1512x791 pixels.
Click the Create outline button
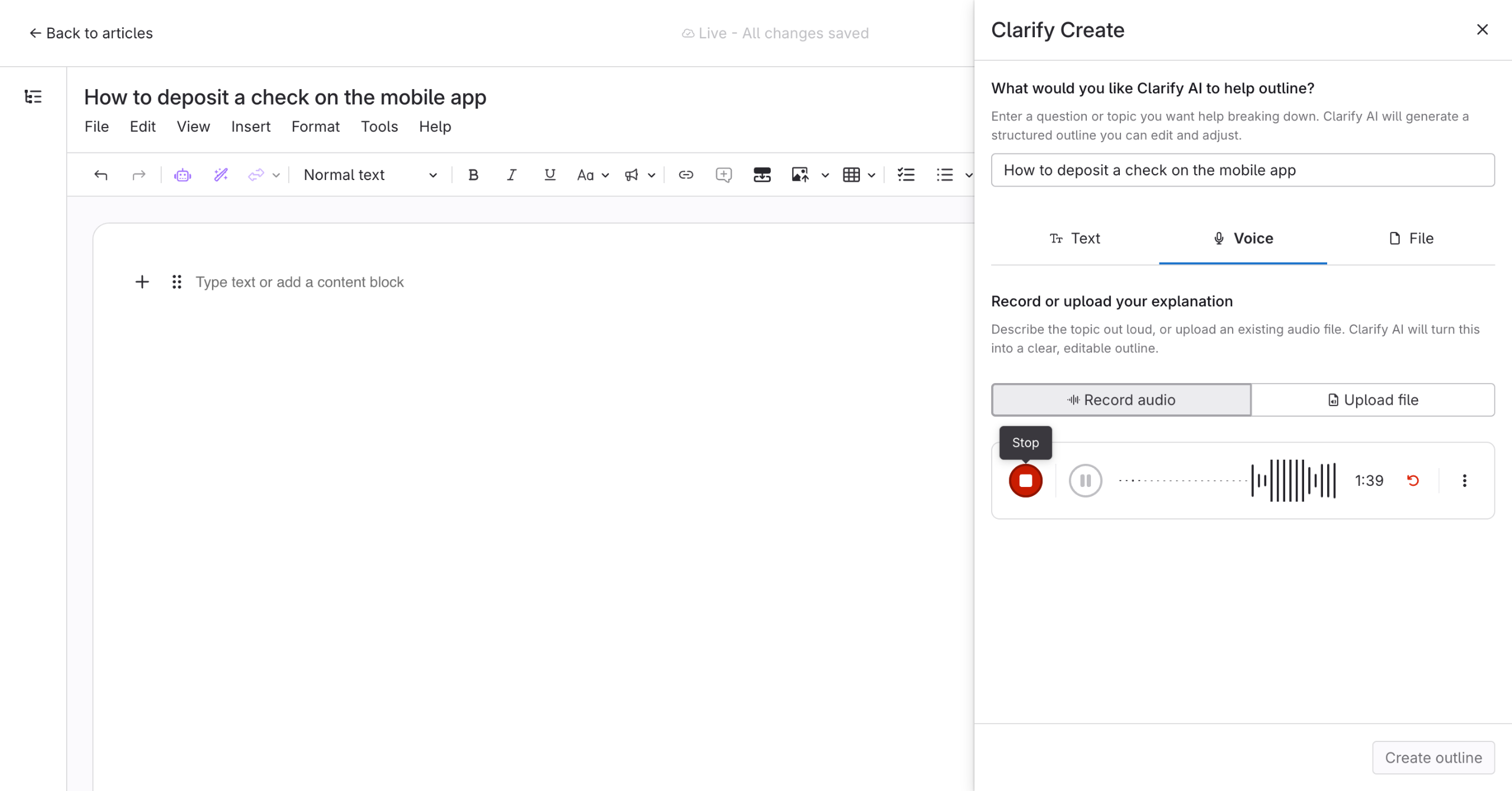1433,757
